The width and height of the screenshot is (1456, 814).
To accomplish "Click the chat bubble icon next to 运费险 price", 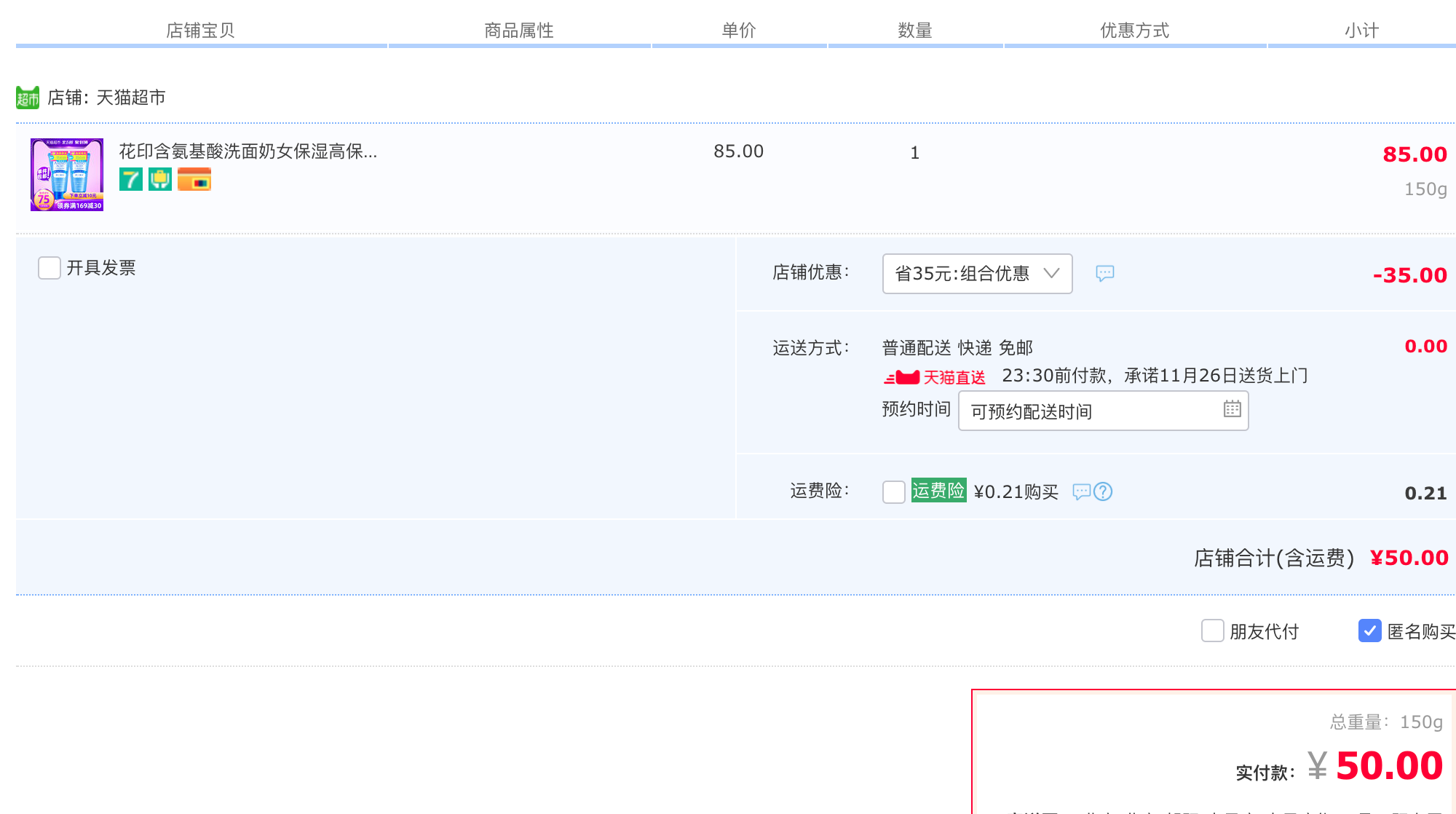I will [1082, 492].
